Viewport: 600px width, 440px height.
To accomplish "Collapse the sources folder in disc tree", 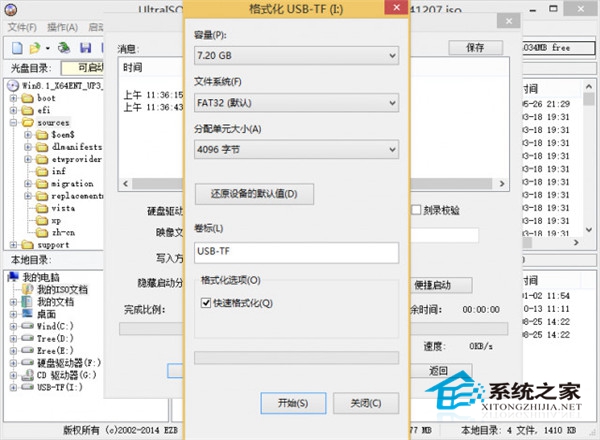I will [x=13, y=123].
